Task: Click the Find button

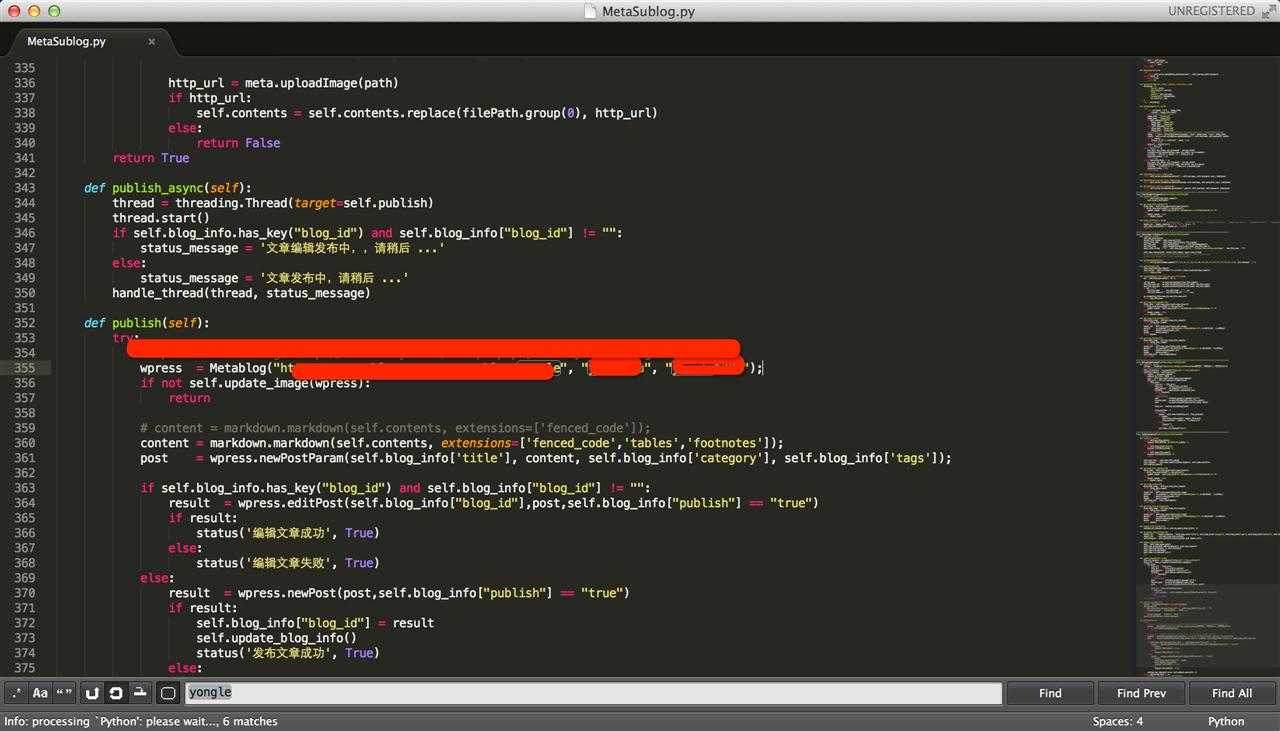Action: tap(1050, 693)
